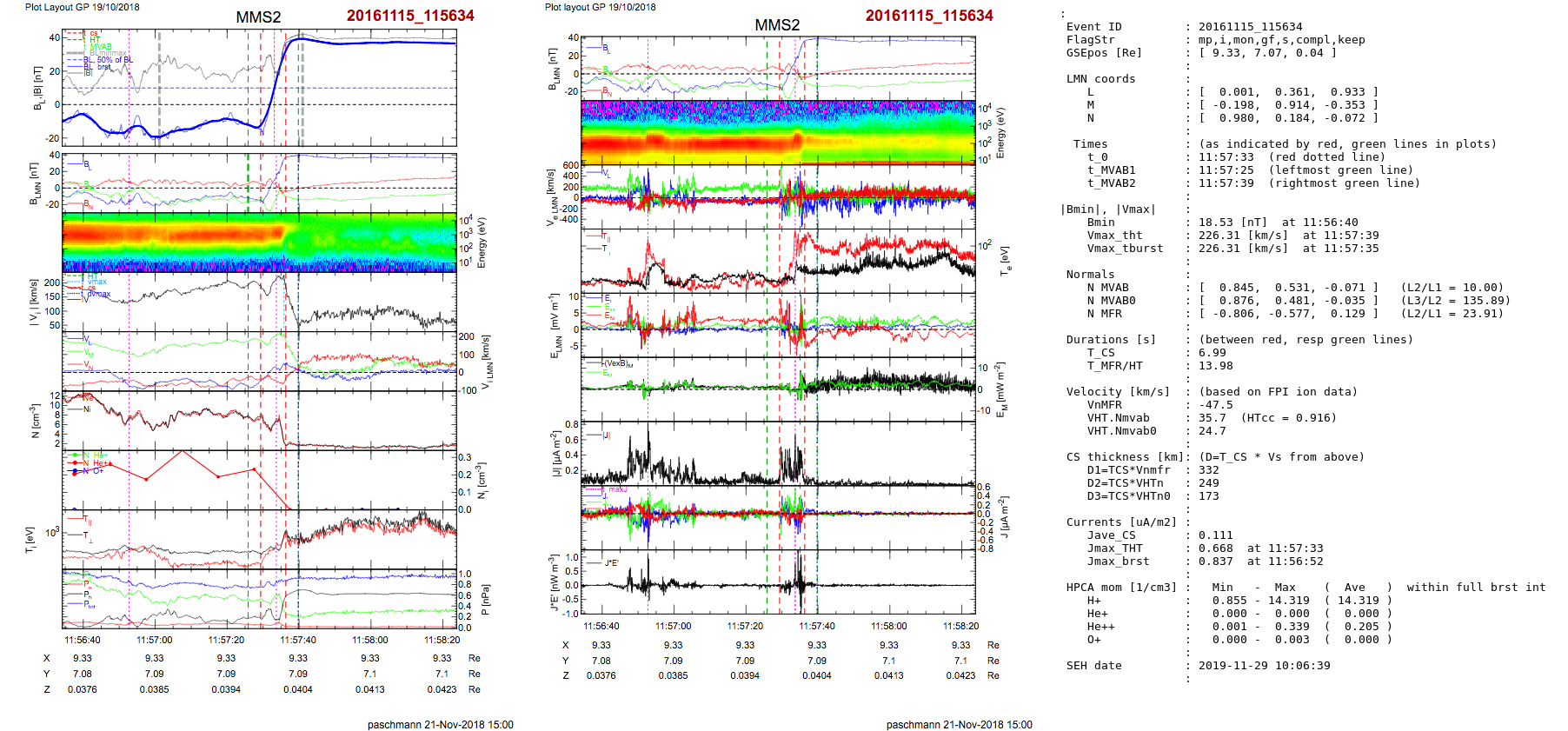Click the SEH date 2019-11-29 10:06:39
Screen dimensions: 1568x731
pos(1265,666)
